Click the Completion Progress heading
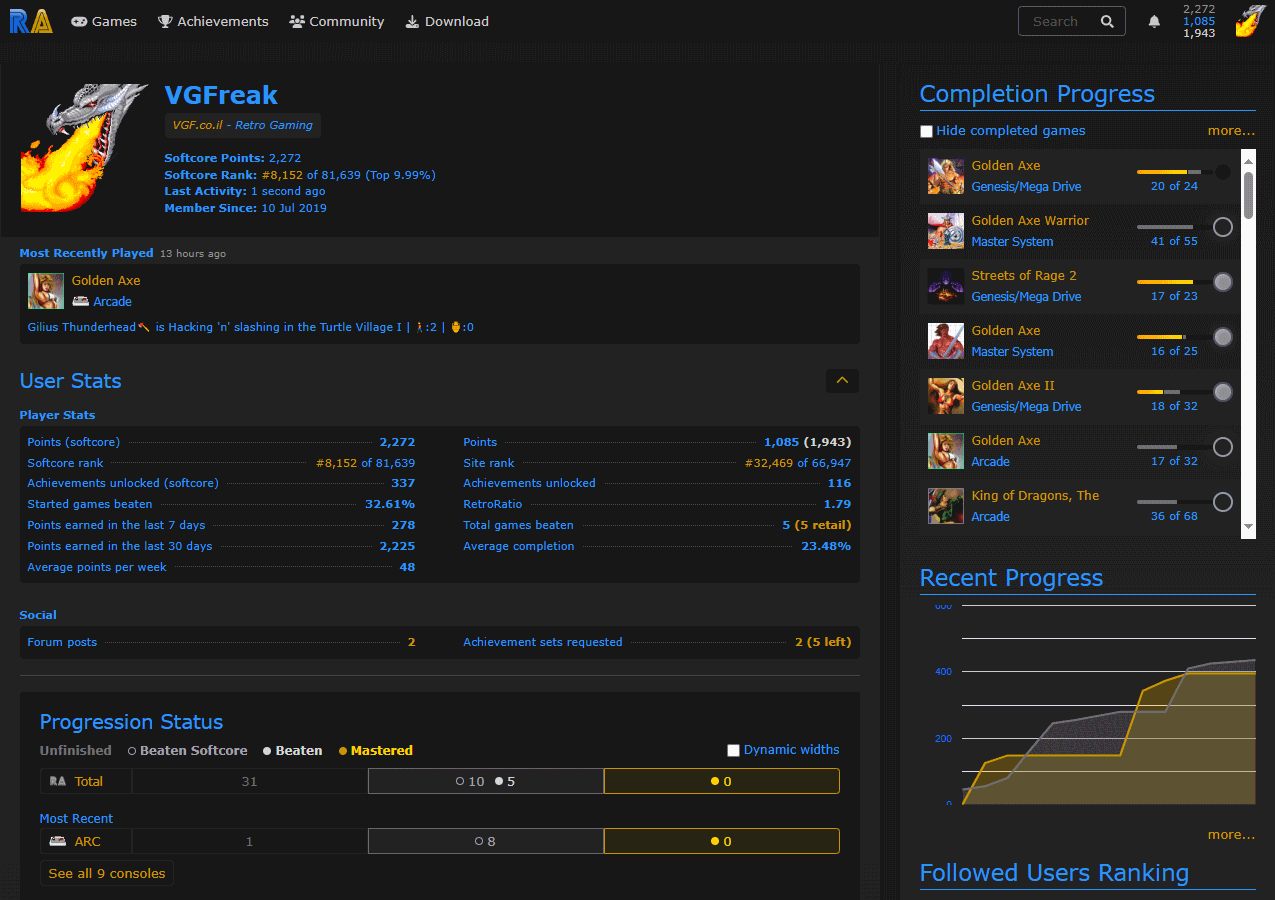This screenshot has height=900, width=1275. (1037, 94)
